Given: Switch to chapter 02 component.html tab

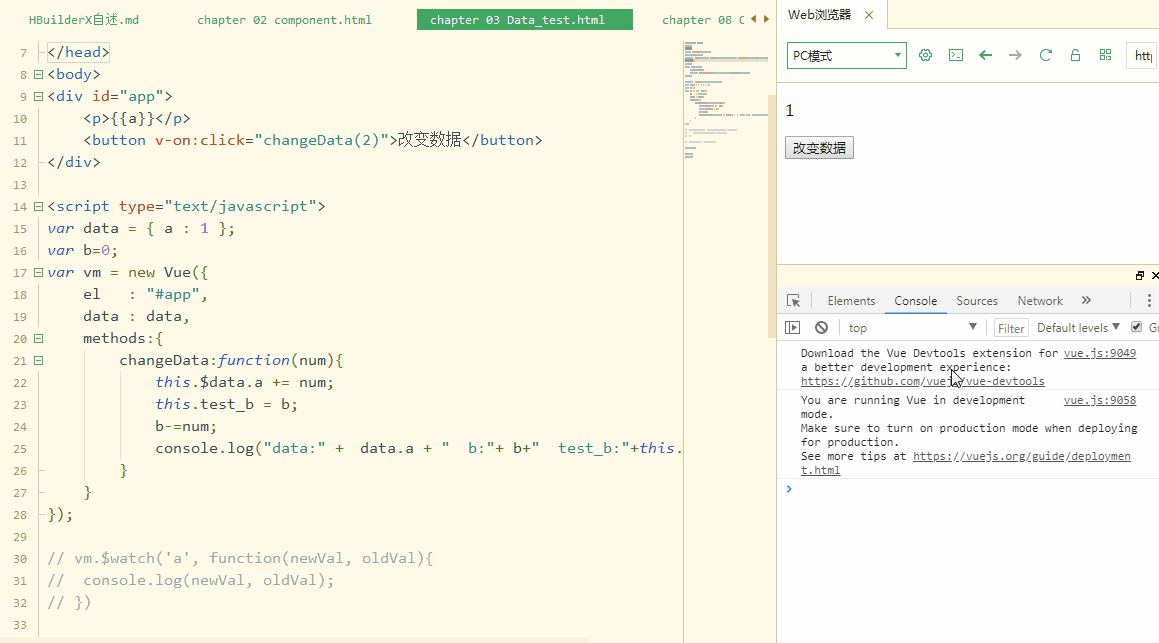Looking at the screenshot, I should (285, 20).
